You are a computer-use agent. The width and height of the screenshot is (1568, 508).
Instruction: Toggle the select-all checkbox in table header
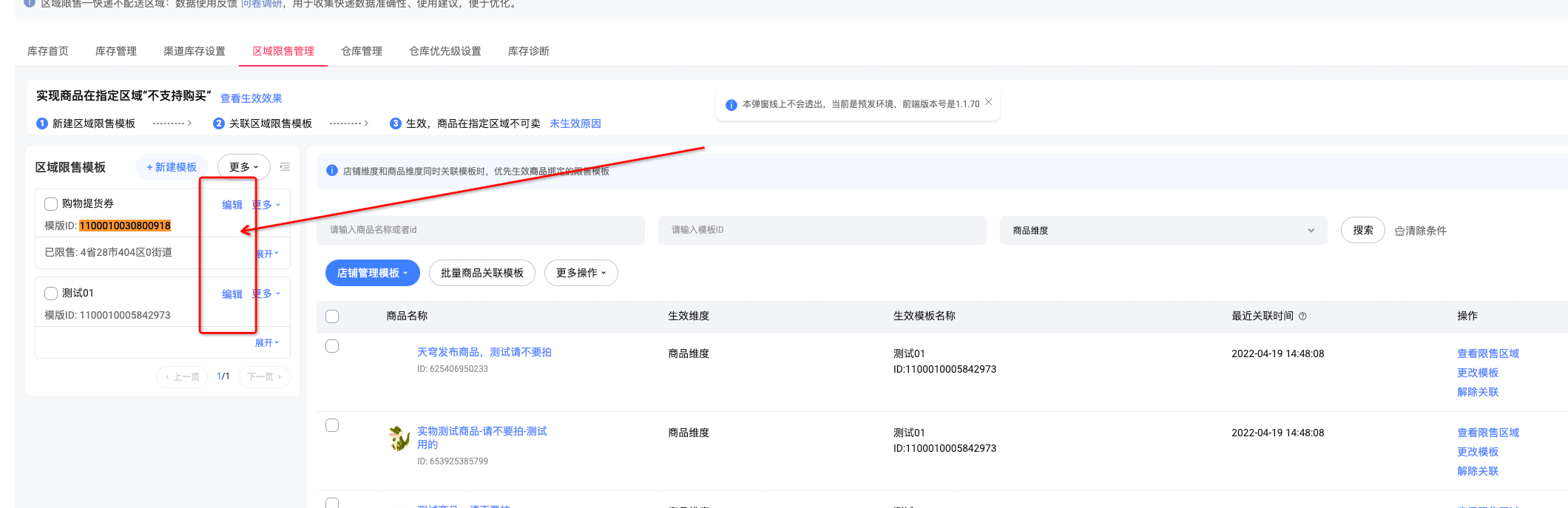(332, 316)
